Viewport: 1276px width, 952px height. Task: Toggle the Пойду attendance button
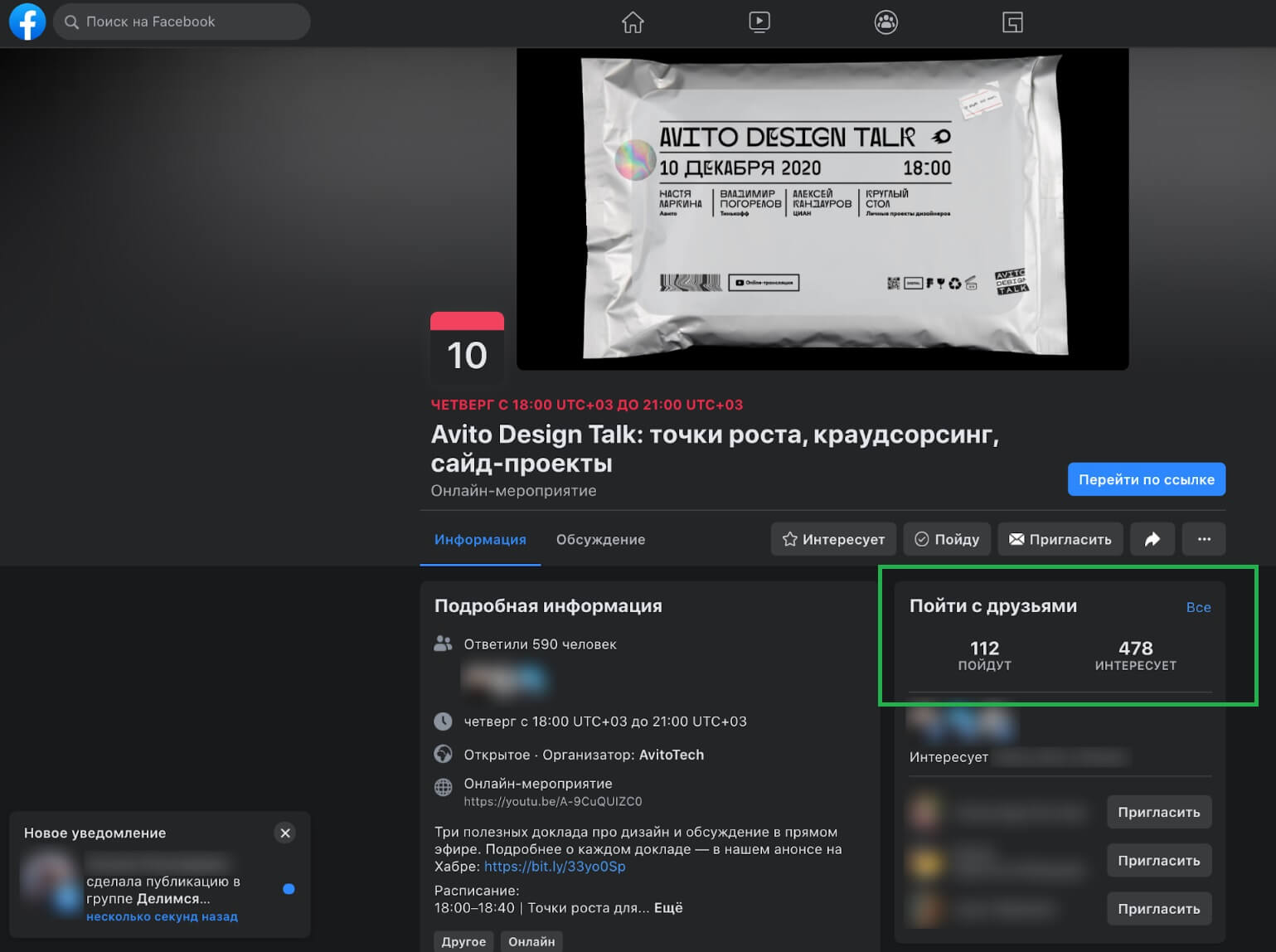947,539
